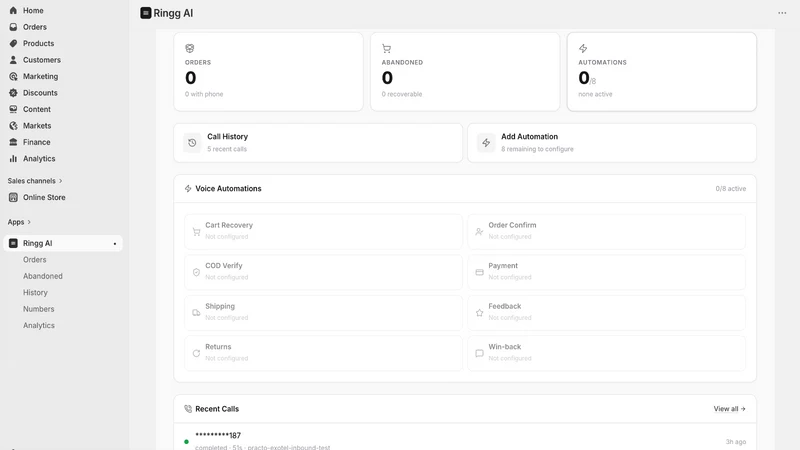Open the Cart Recovery automation card
800x450 pixels.
click(x=323, y=232)
